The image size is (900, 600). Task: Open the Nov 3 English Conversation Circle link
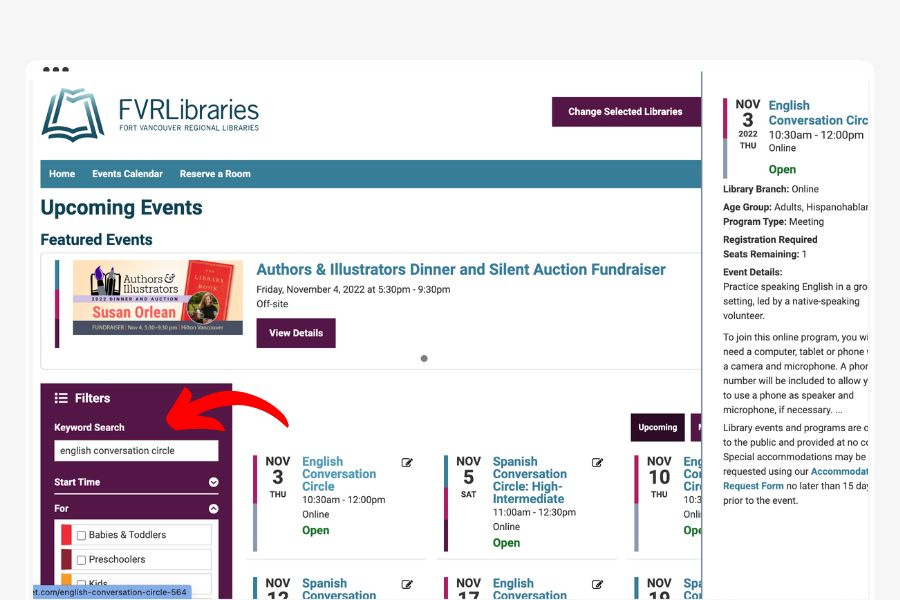pyautogui.click(x=339, y=474)
